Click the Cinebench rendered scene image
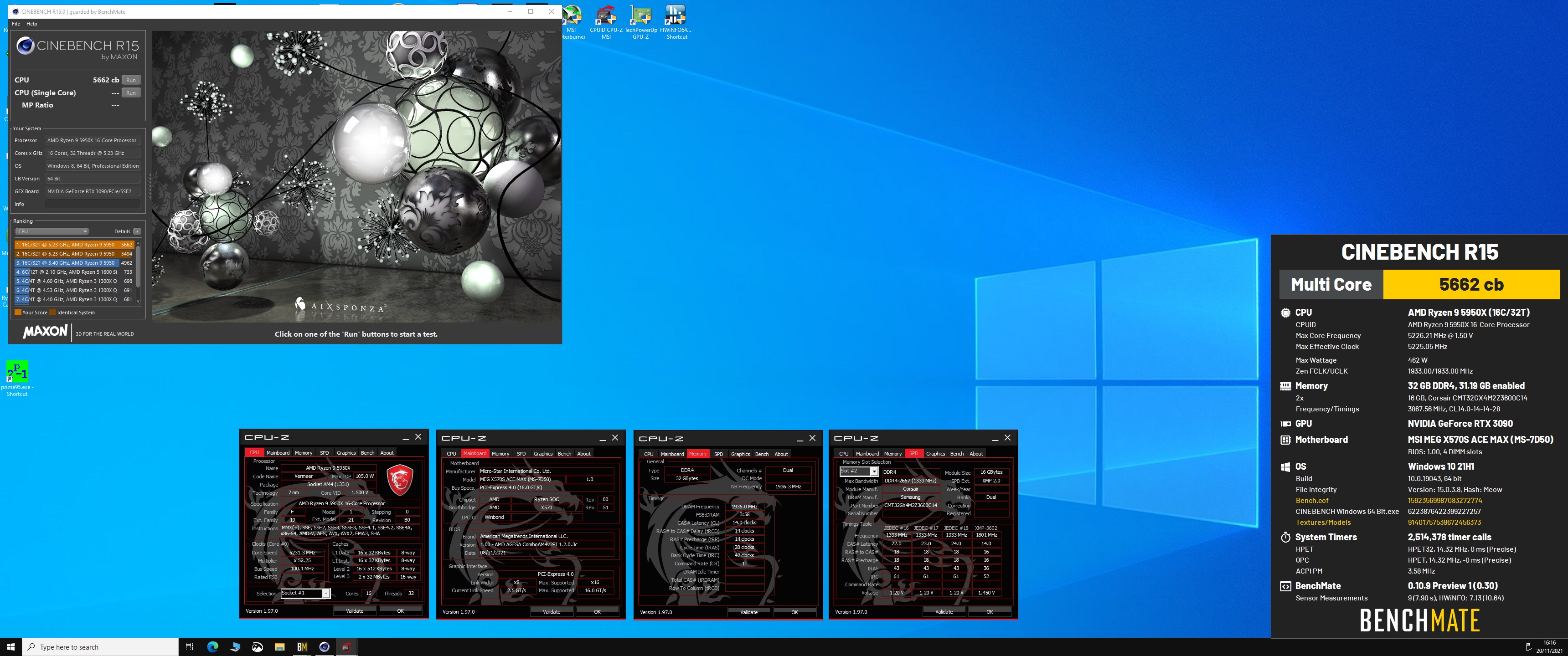The image size is (1568, 656). [356, 176]
